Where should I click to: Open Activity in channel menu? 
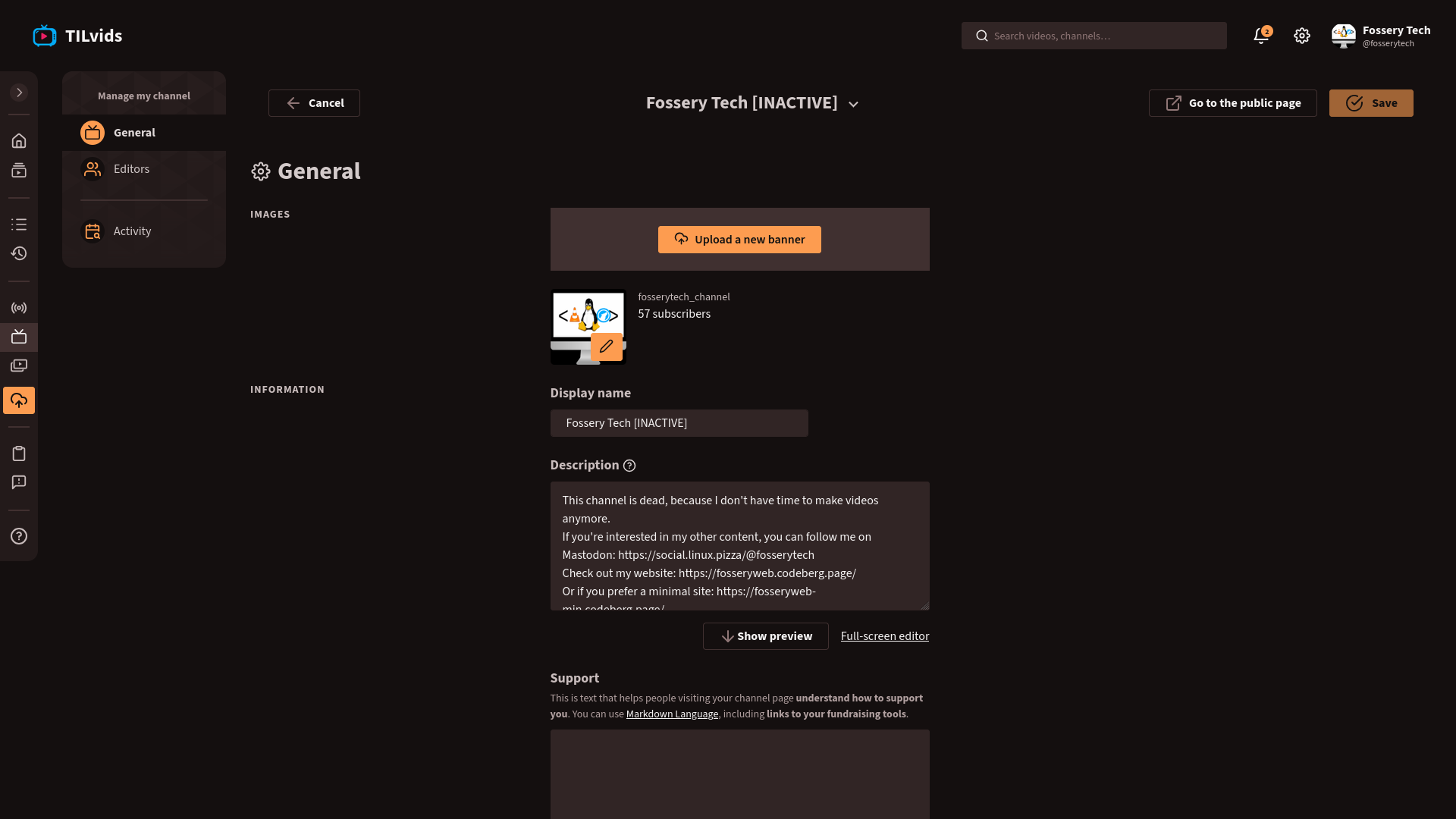pyautogui.click(x=144, y=231)
